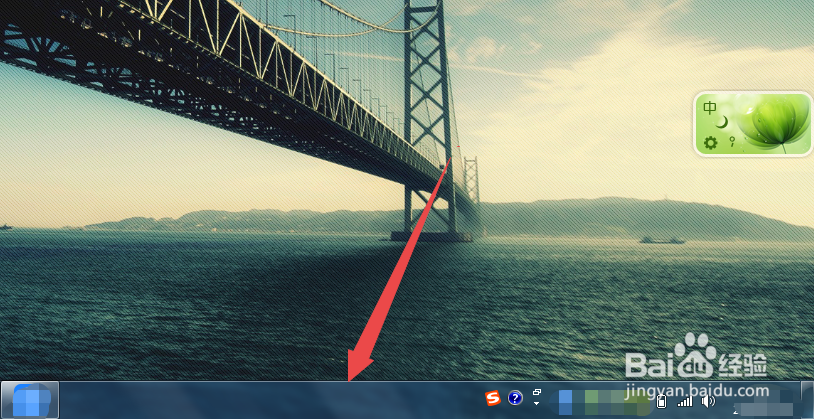Open the volume speaker icon
This screenshot has height=419, width=814.
(x=708, y=401)
